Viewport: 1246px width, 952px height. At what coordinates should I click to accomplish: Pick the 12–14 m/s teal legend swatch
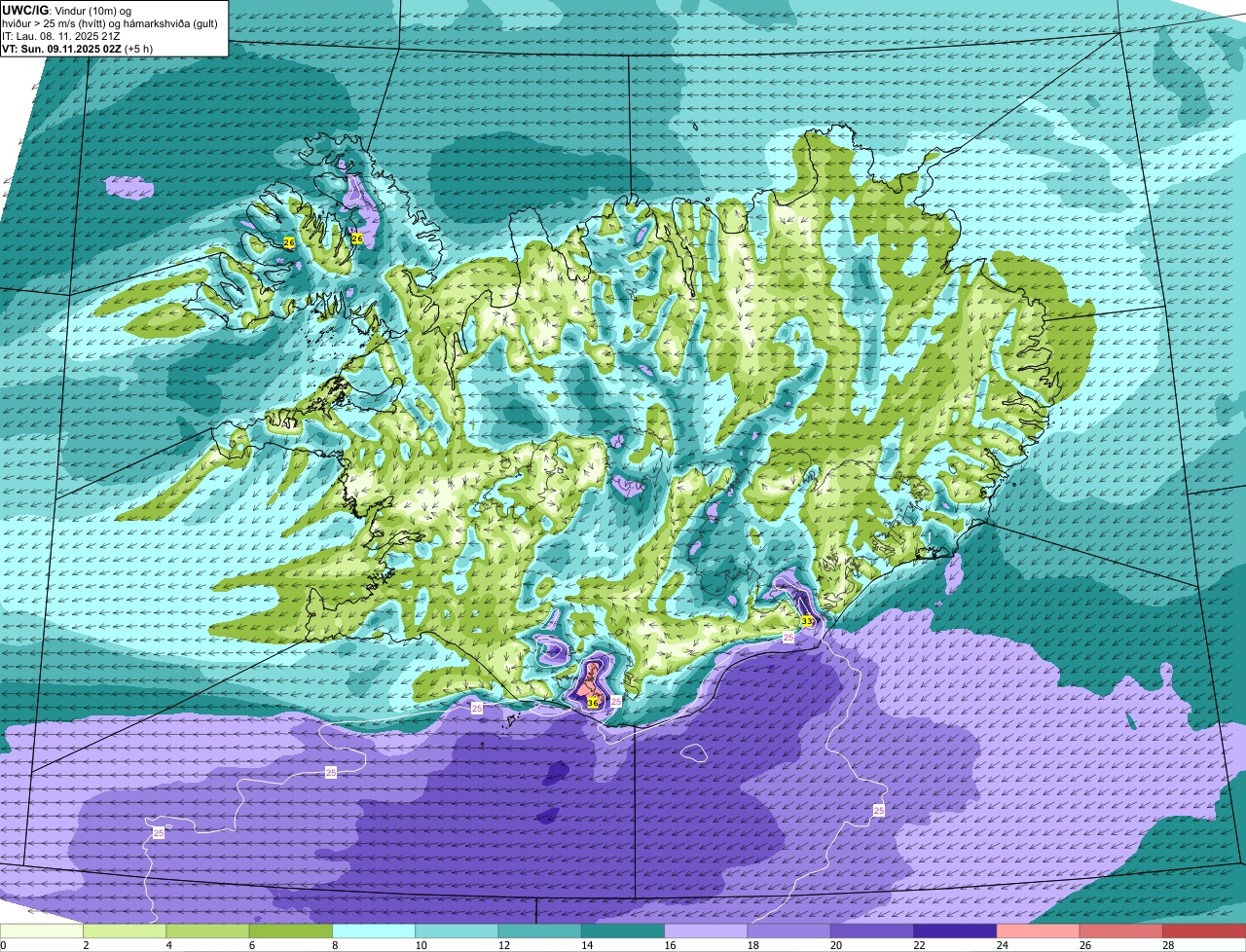(540, 932)
